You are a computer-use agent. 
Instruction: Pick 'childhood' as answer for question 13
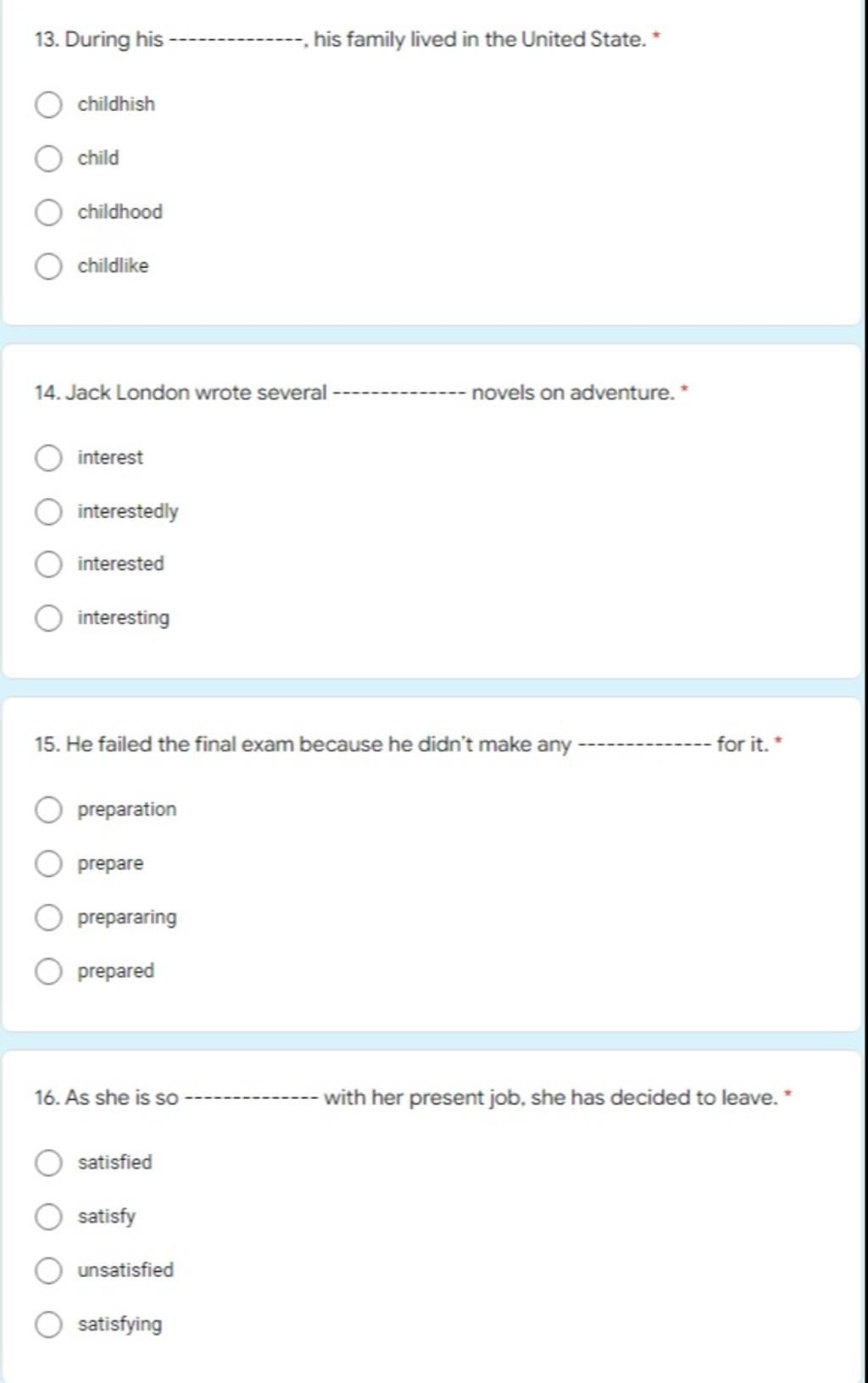[48, 212]
